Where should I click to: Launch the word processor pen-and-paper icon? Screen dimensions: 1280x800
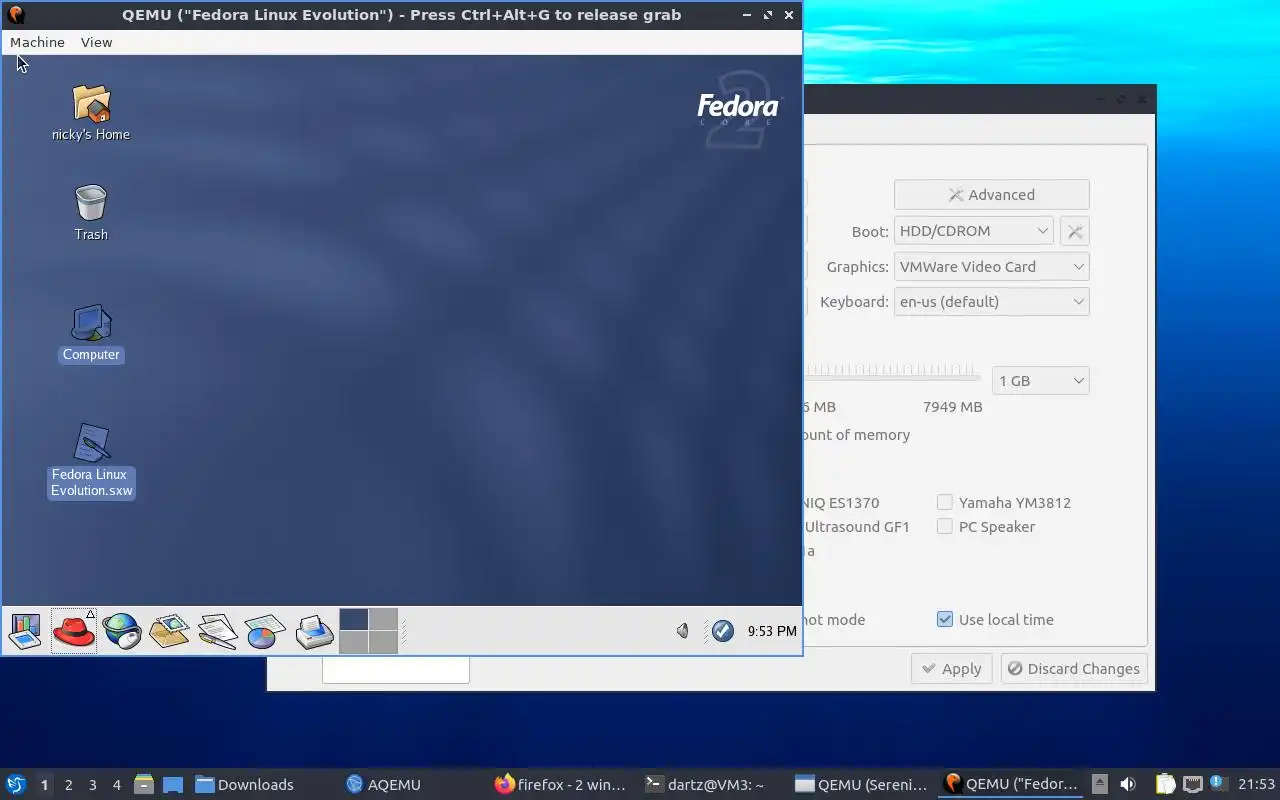coord(217,631)
